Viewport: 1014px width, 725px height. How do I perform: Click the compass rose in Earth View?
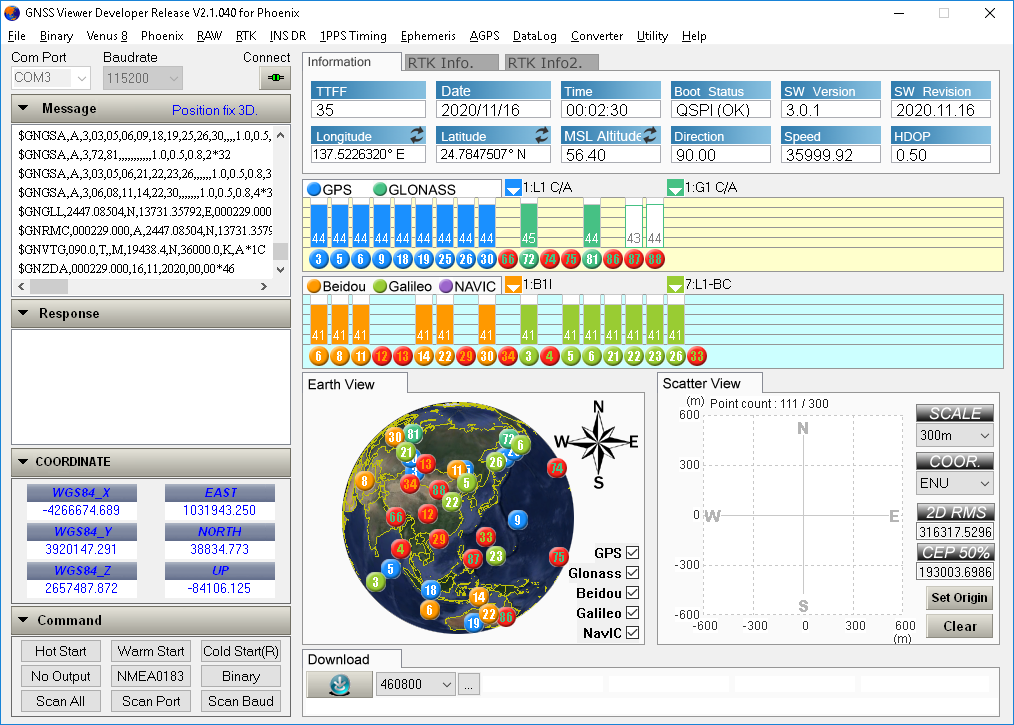coord(598,444)
